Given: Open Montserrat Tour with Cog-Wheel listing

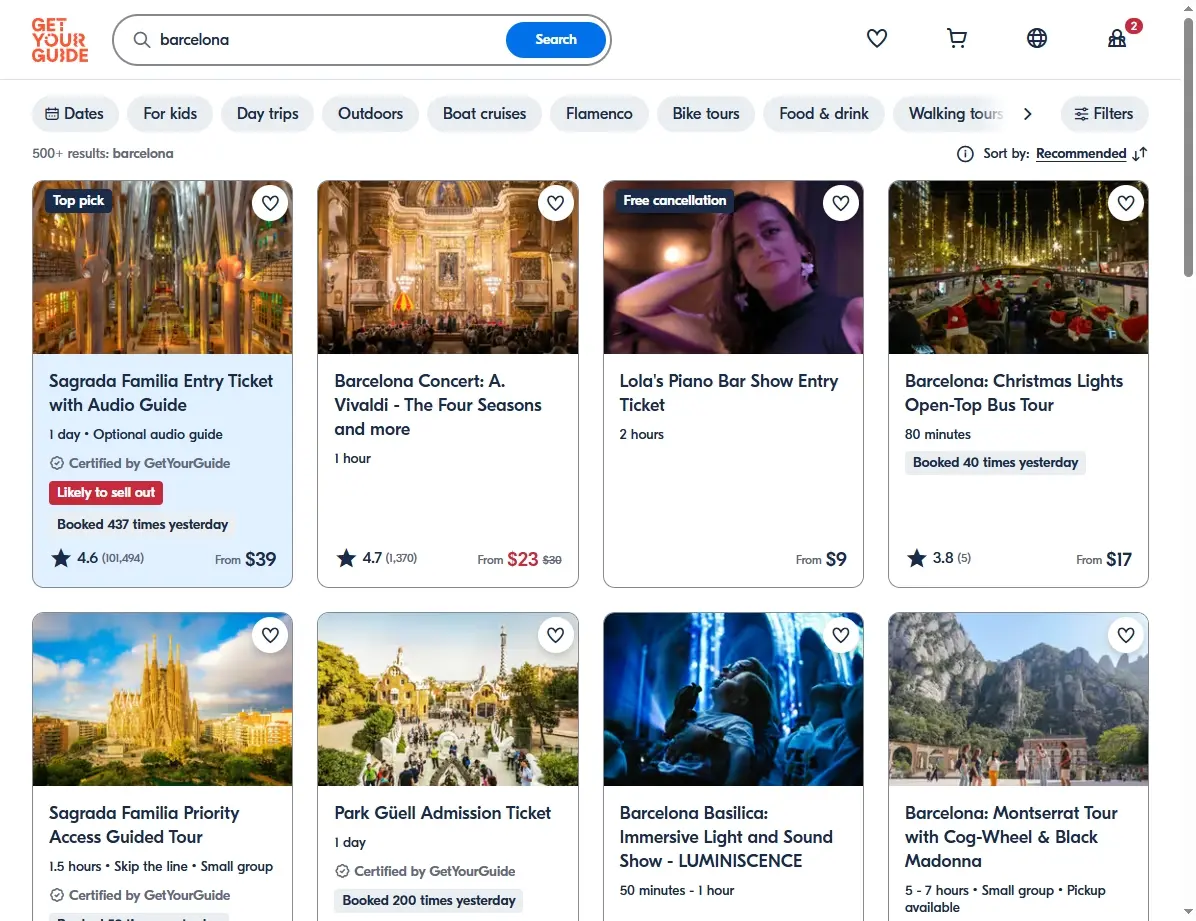Looking at the screenshot, I should click(1011, 837).
